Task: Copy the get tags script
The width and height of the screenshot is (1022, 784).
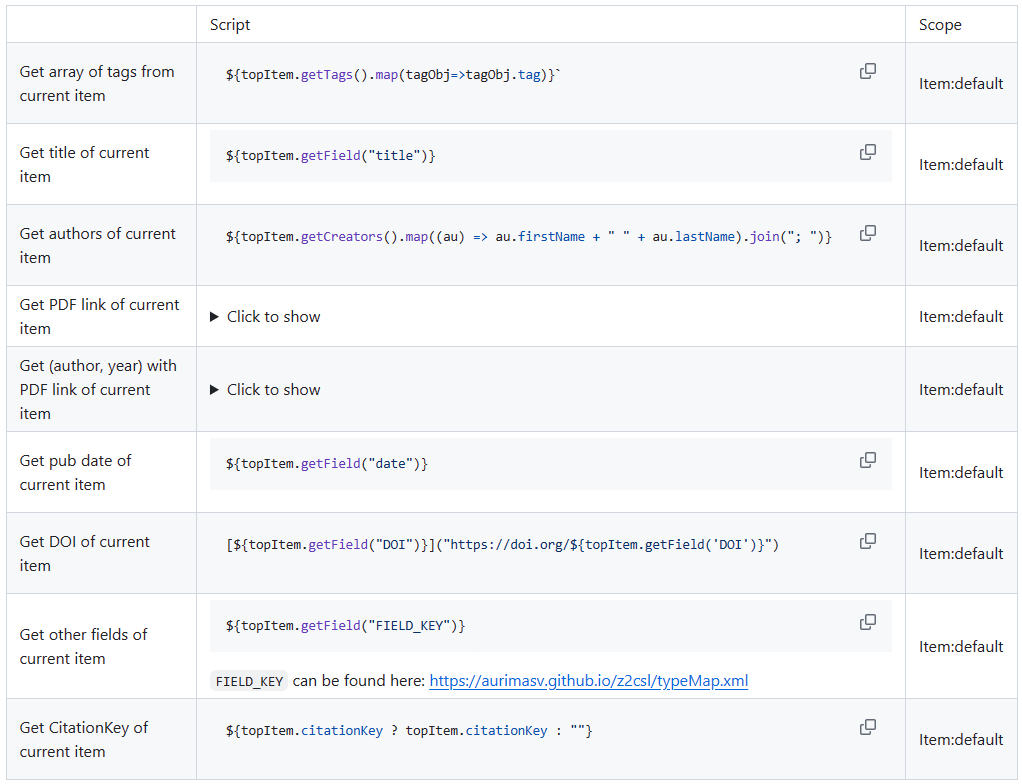Action: [x=867, y=71]
